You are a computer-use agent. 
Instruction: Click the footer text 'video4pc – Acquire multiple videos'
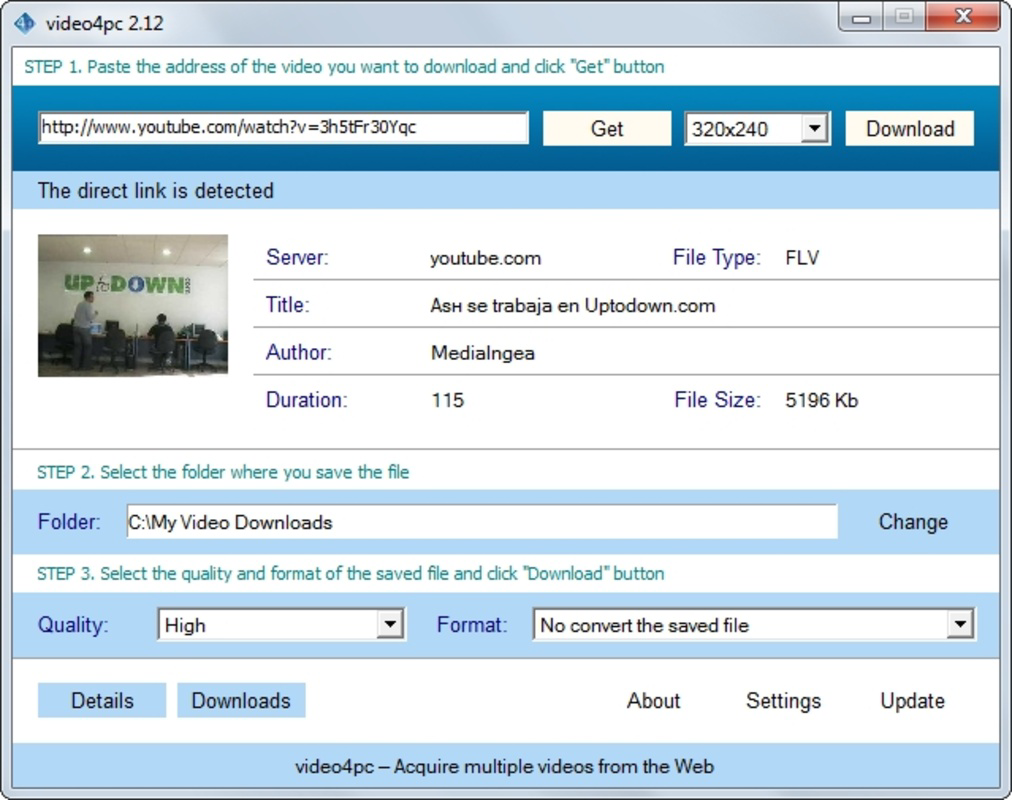point(505,766)
